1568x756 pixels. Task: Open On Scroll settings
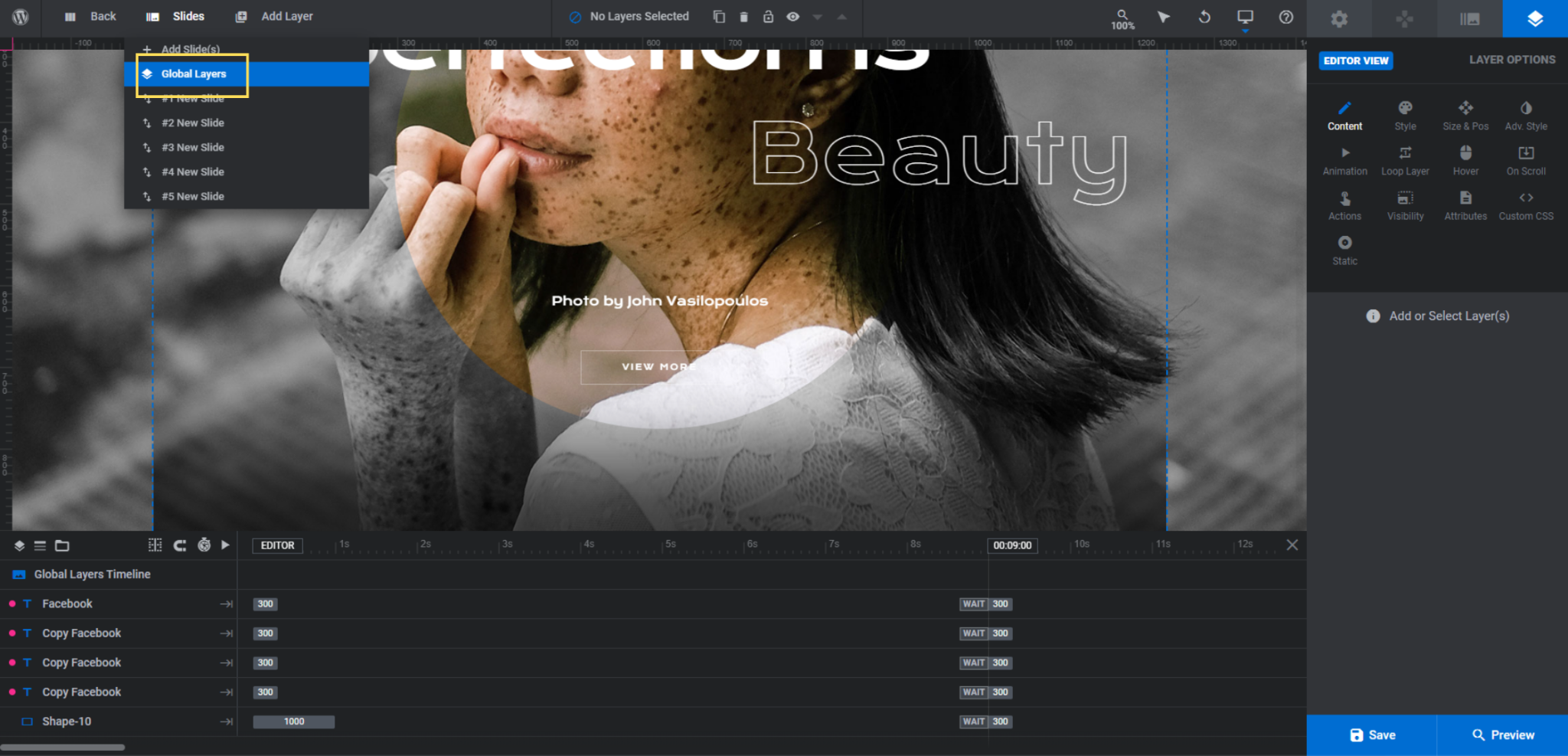[x=1526, y=161]
